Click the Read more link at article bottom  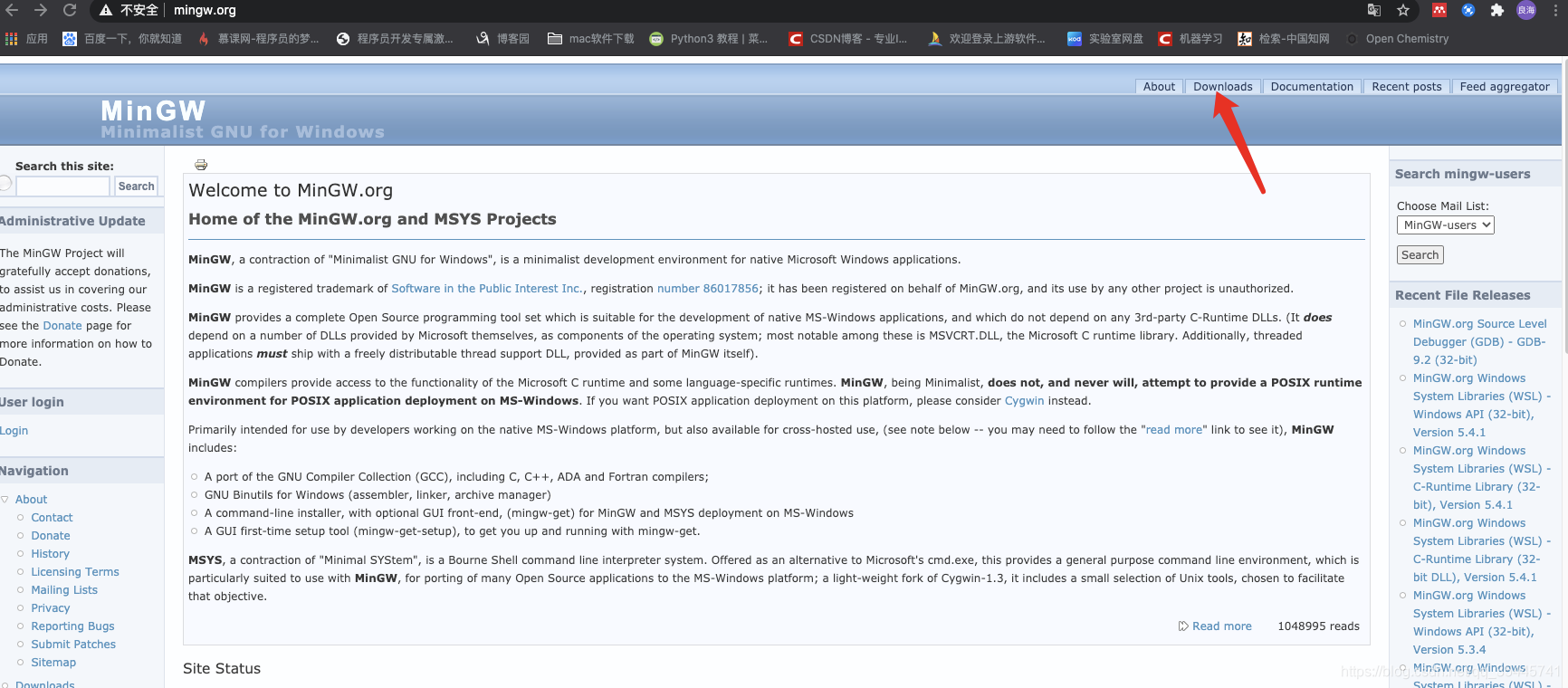tap(1221, 626)
